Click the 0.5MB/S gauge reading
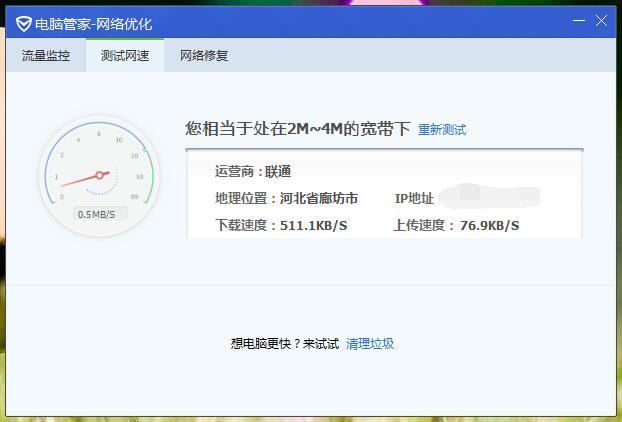This screenshot has width=622, height=422. coord(96,215)
